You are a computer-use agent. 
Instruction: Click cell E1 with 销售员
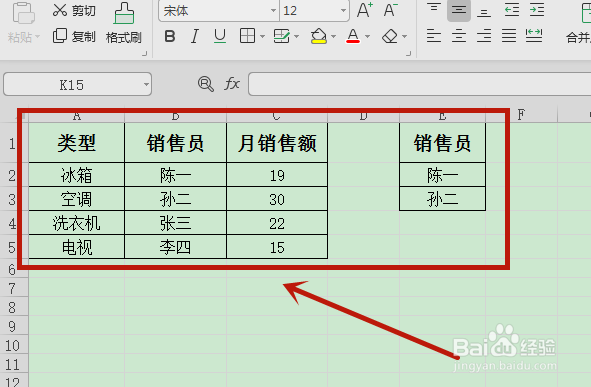[442, 143]
